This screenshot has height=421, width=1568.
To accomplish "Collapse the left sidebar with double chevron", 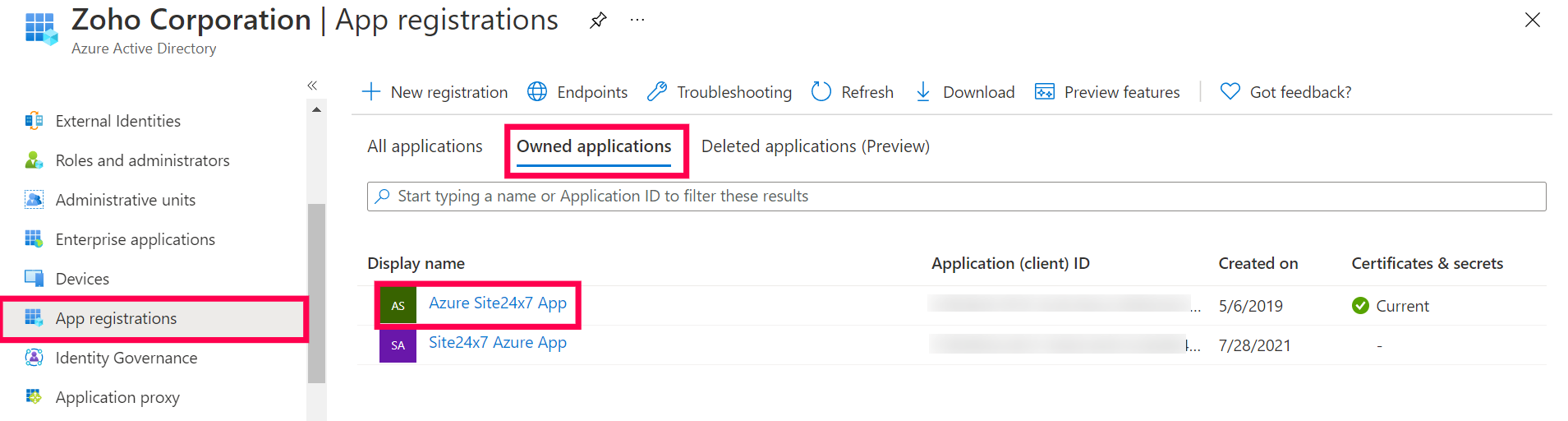I will 312,86.
